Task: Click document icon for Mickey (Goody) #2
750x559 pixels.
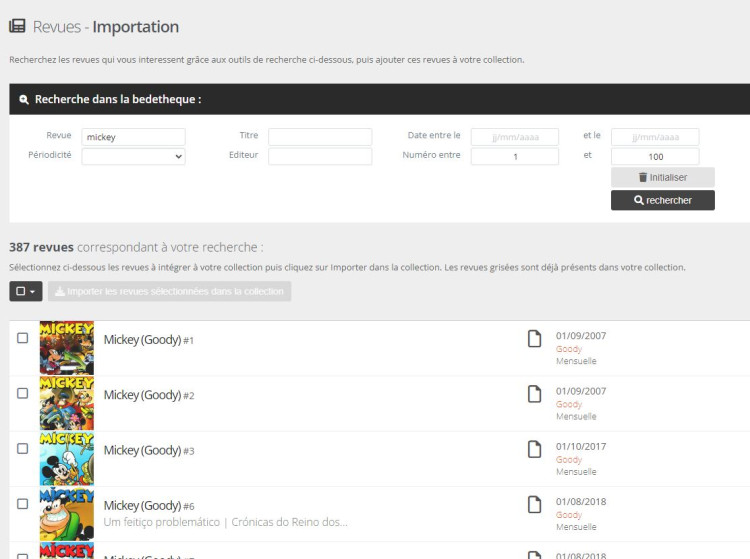Action: [x=534, y=394]
